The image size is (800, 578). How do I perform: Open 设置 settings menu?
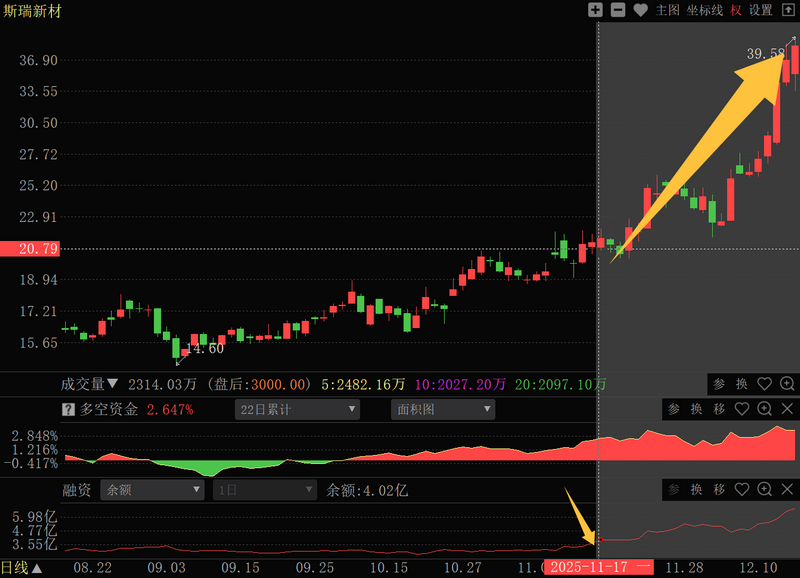(761, 10)
